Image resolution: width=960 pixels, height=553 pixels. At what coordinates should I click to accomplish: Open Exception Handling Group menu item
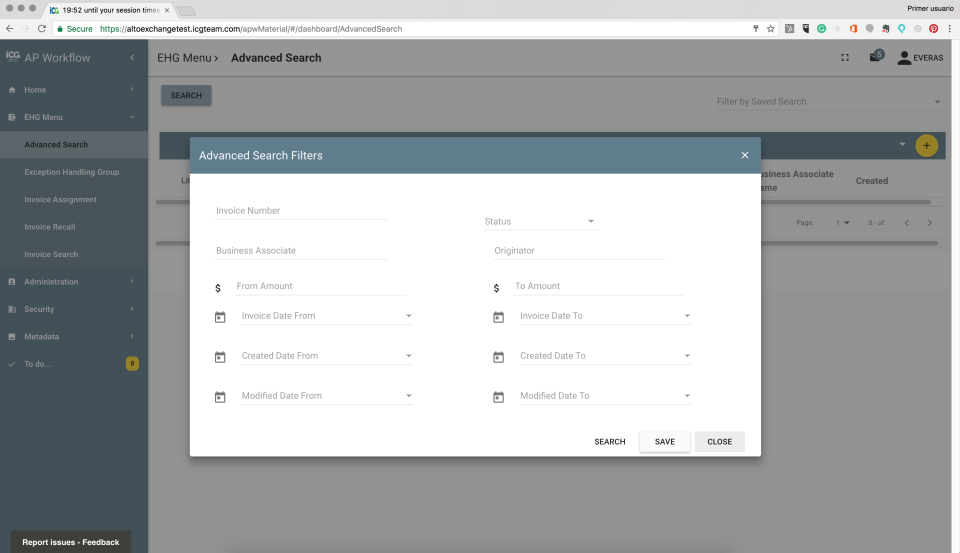[x=72, y=172]
